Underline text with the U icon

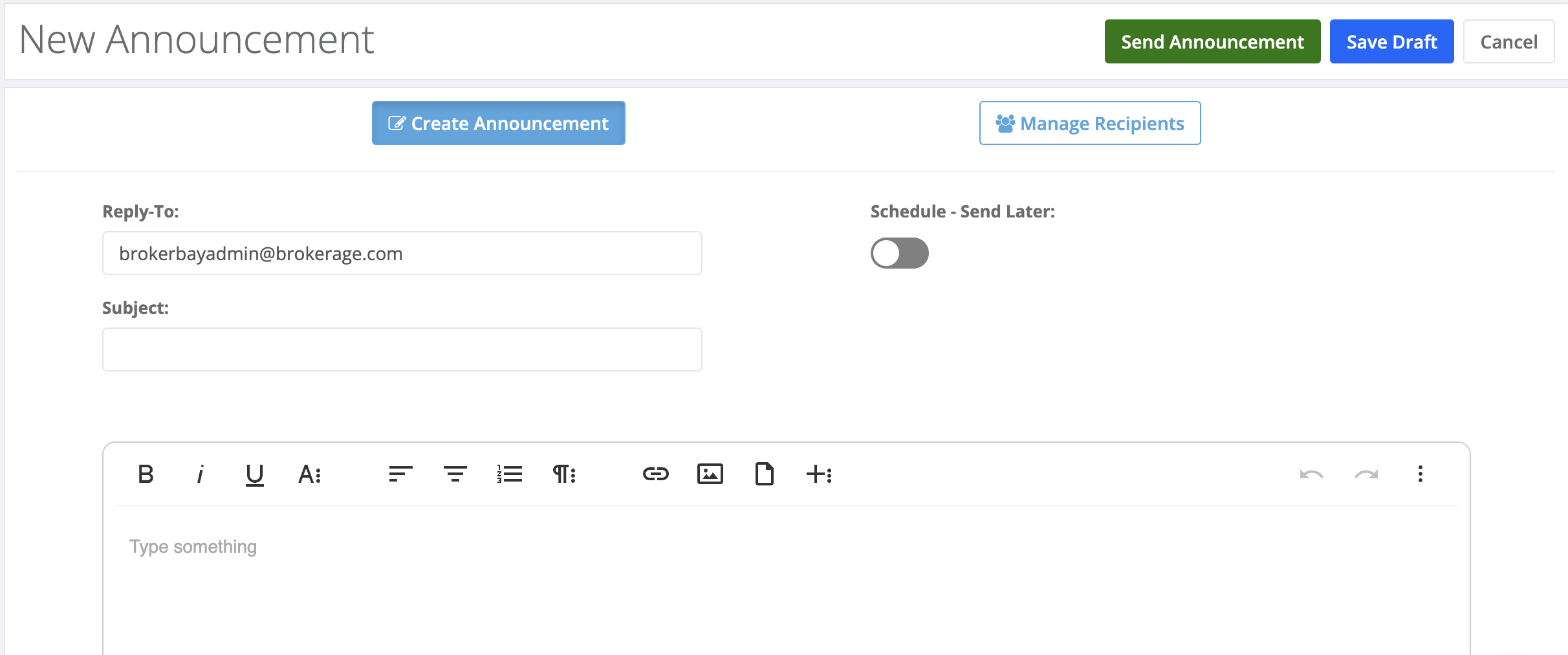click(255, 474)
